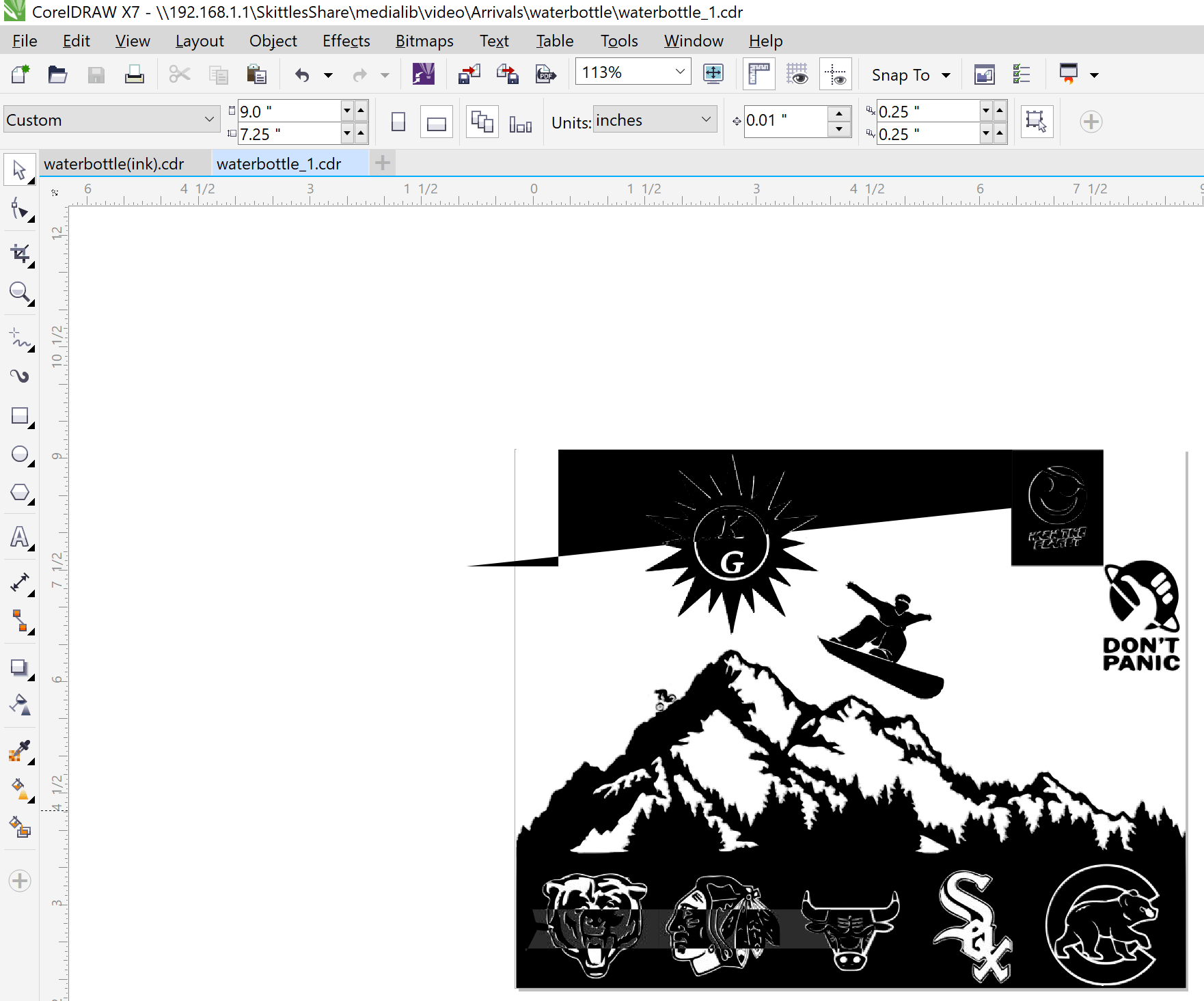Viewport: 1204px width, 1001px height.
Task: Open the Table menu
Action: click(554, 41)
